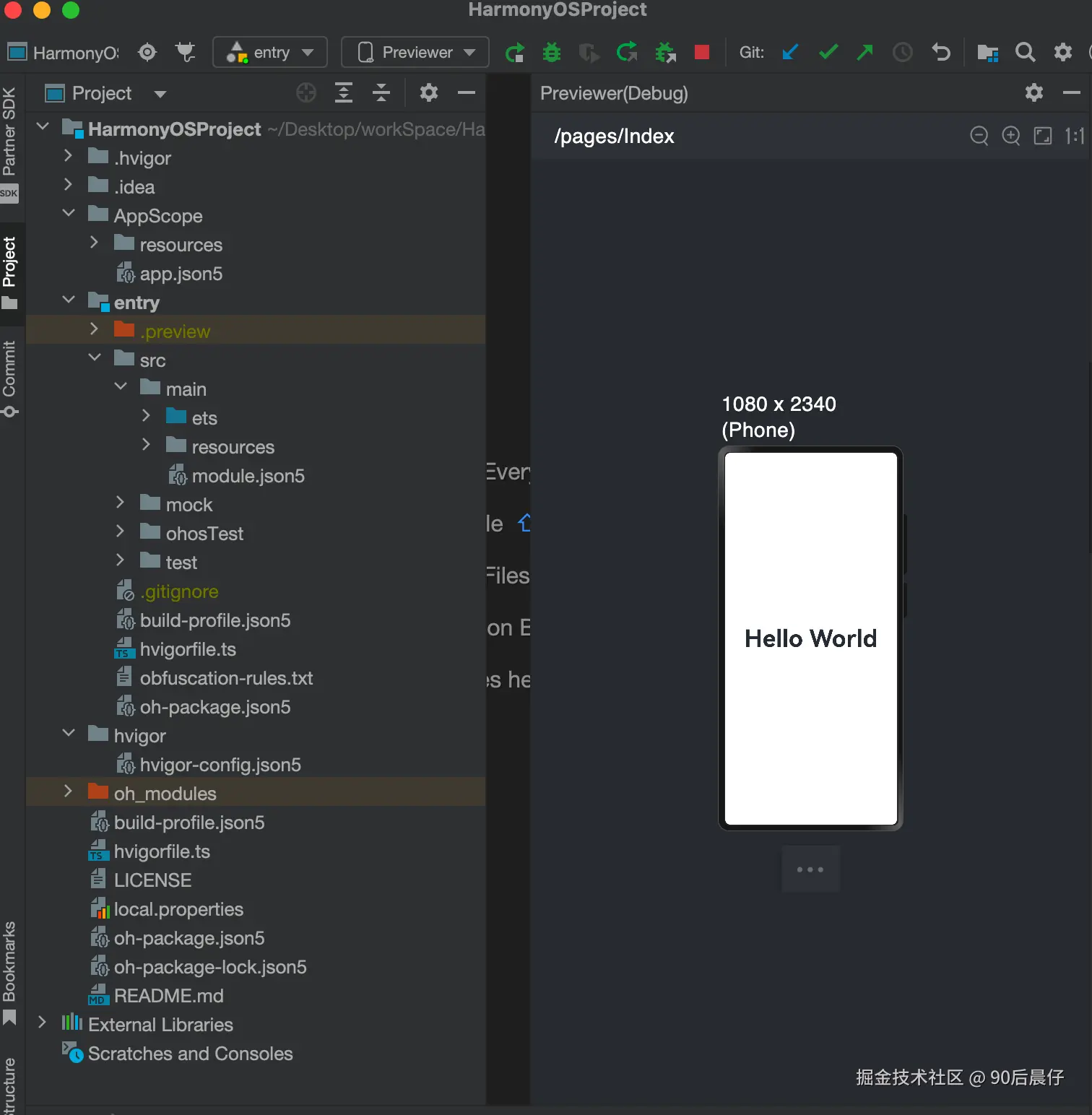Select app.json5 file
Image resolution: width=1092 pixels, height=1115 pixels.
(x=169, y=274)
